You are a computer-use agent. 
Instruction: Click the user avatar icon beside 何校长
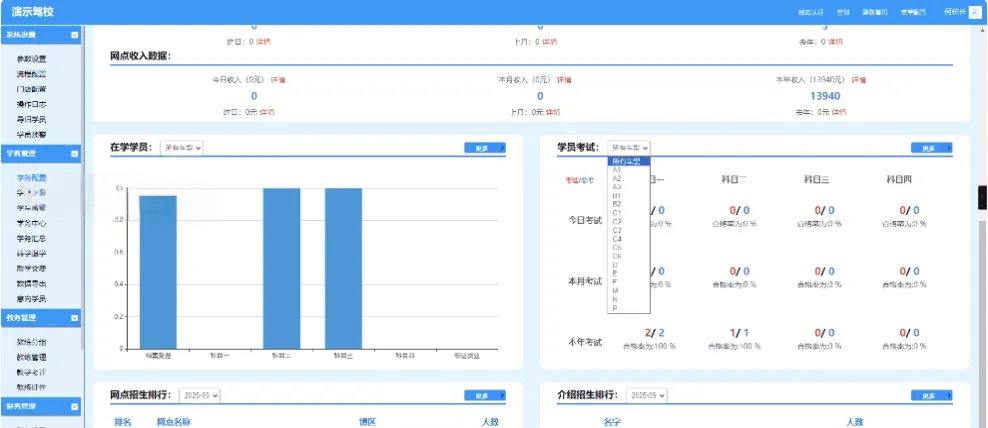pos(975,12)
